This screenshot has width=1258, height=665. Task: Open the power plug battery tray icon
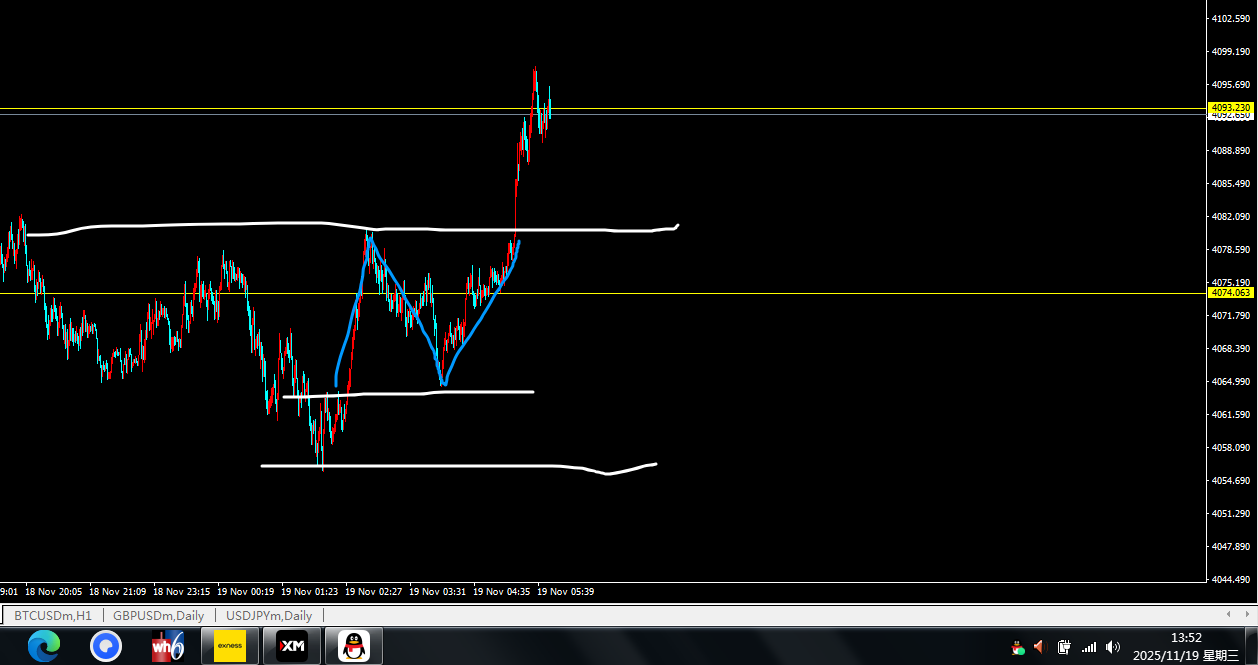pos(1064,647)
